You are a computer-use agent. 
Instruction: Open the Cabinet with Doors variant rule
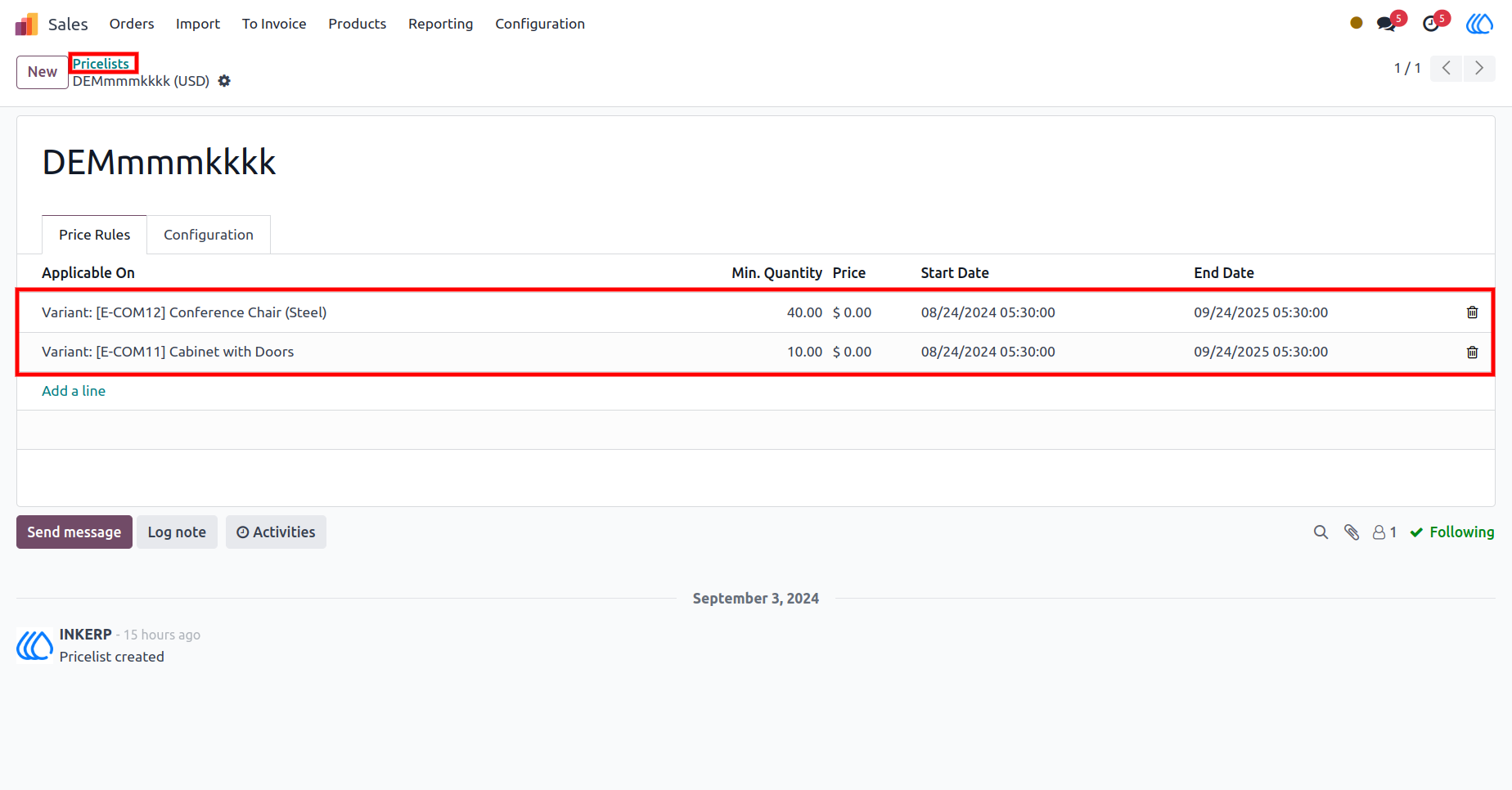pyautogui.click(x=168, y=352)
